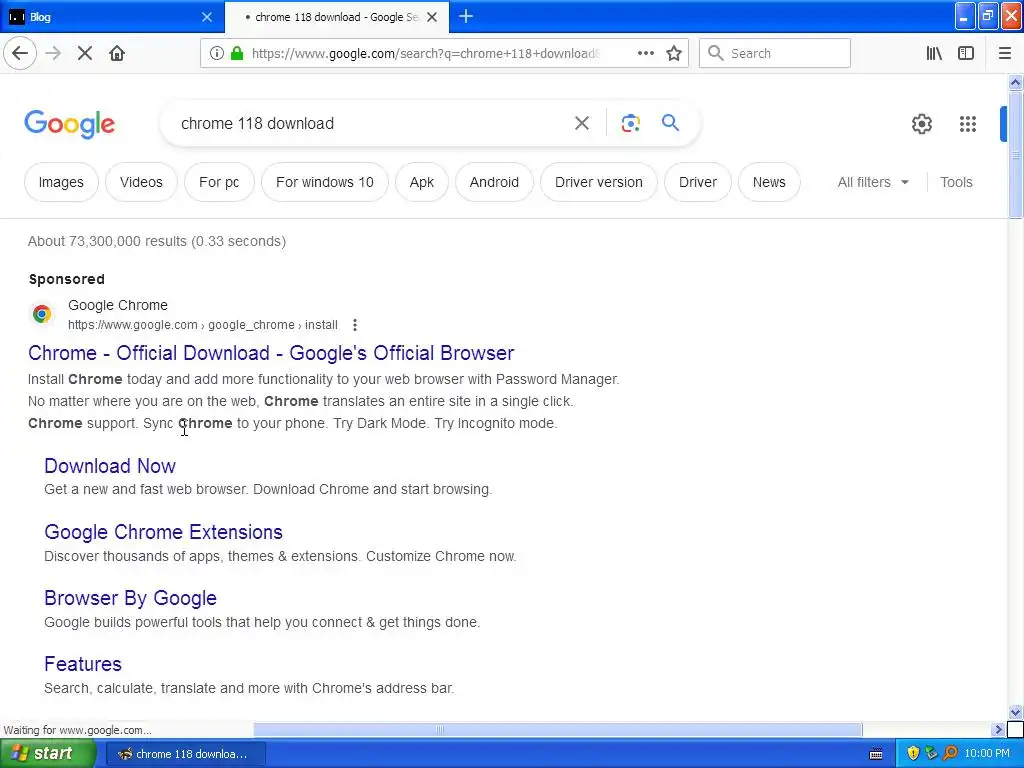Choose the Driver version chip

(598, 182)
